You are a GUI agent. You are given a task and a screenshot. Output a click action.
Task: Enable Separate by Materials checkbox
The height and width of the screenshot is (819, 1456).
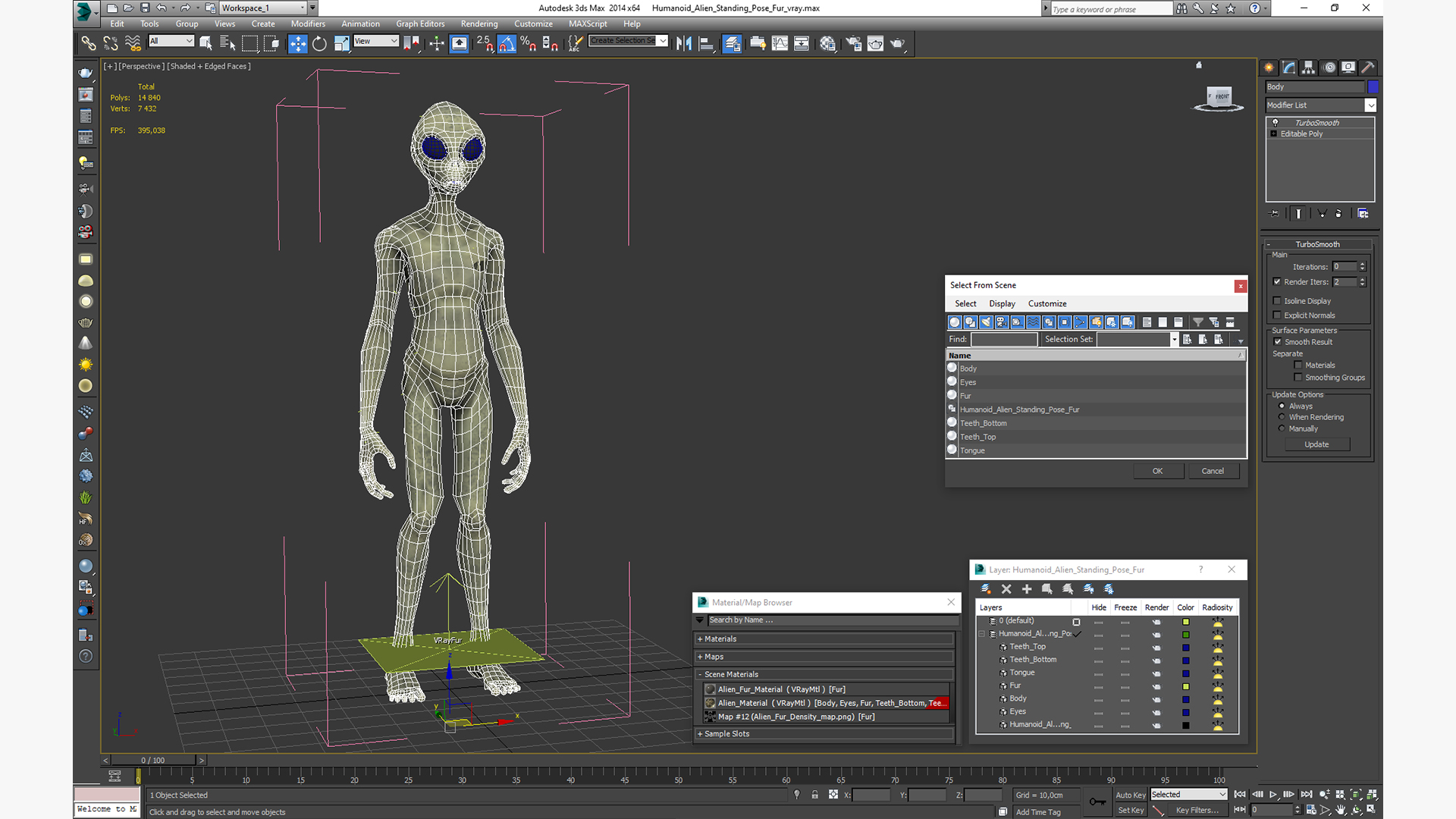click(1298, 366)
